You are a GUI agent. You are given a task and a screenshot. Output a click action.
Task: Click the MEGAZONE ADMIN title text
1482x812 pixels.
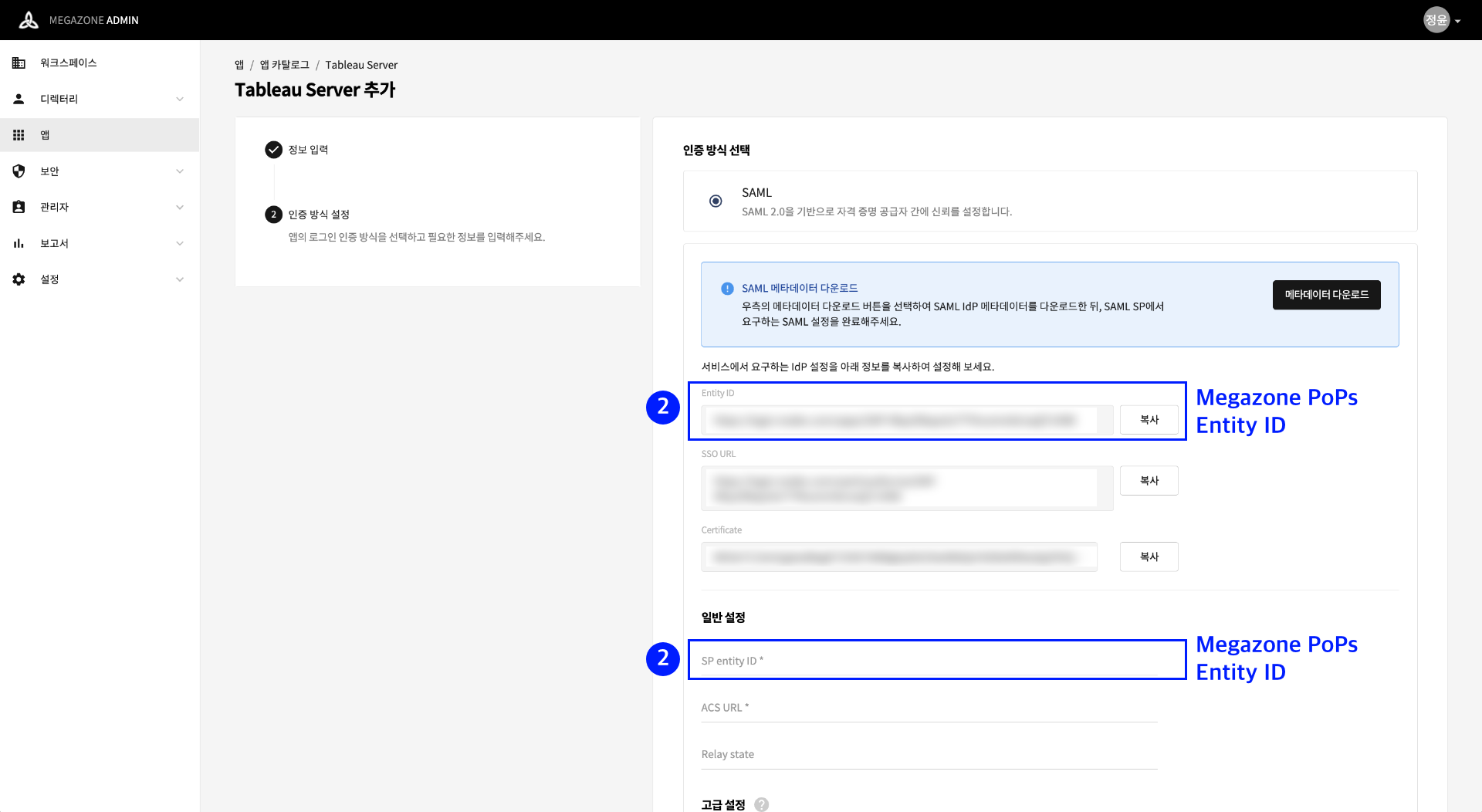click(94, 21)
